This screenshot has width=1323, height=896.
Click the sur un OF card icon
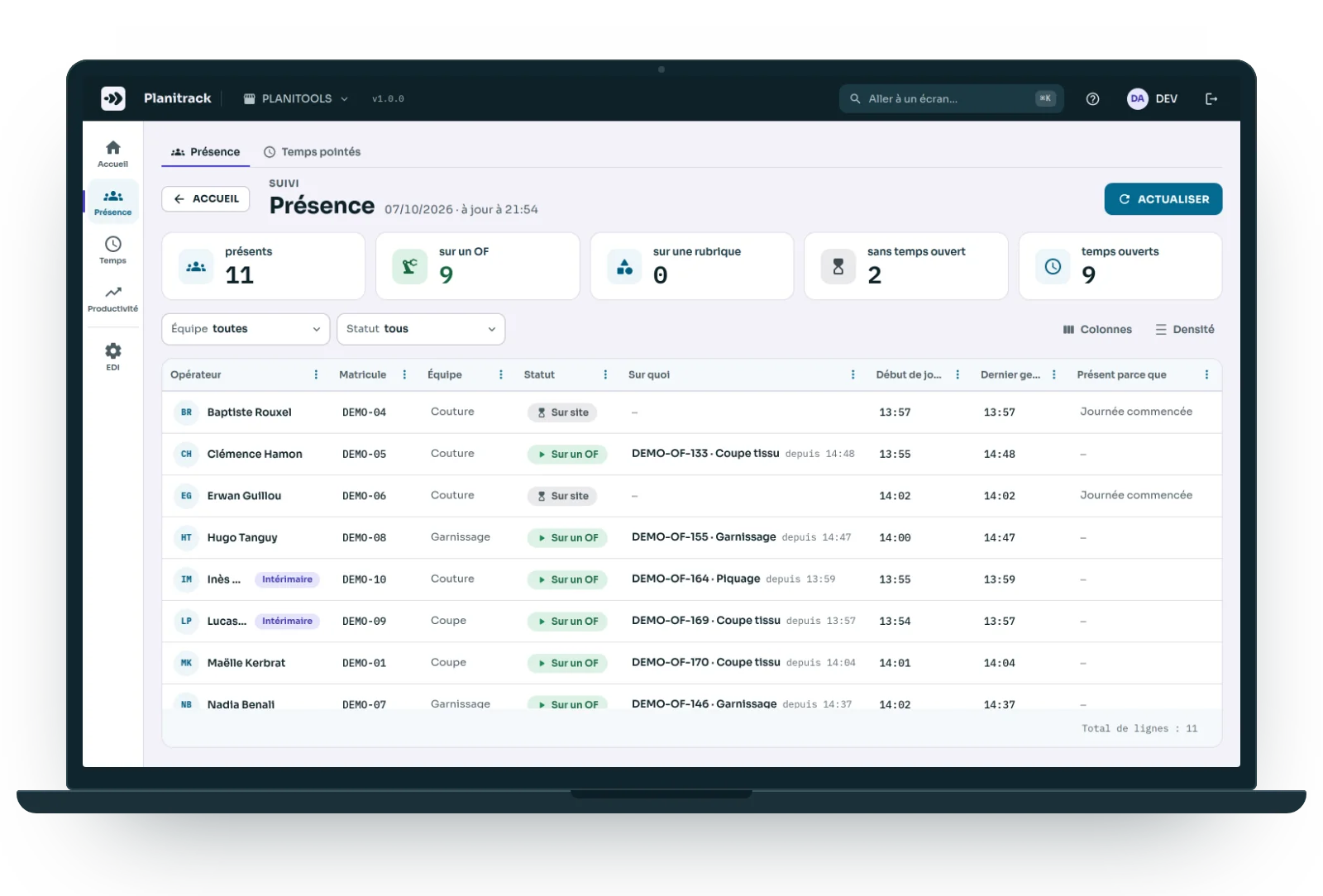[409, 267]
